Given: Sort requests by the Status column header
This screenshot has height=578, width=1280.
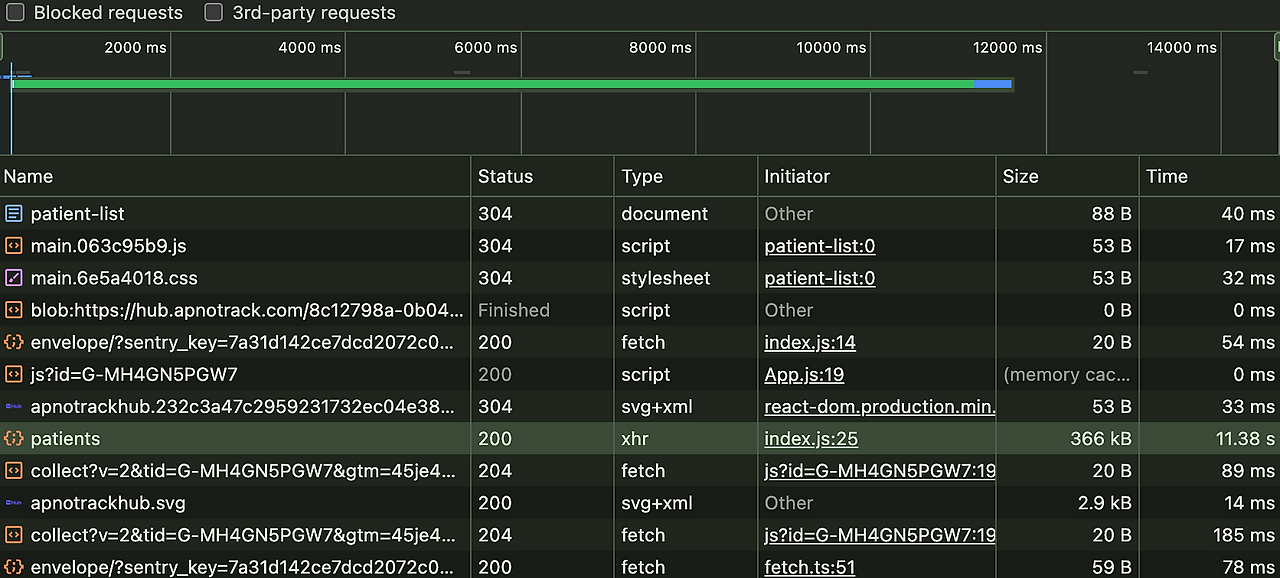Looking at the screenshot, I should click(x=542, y=176).
